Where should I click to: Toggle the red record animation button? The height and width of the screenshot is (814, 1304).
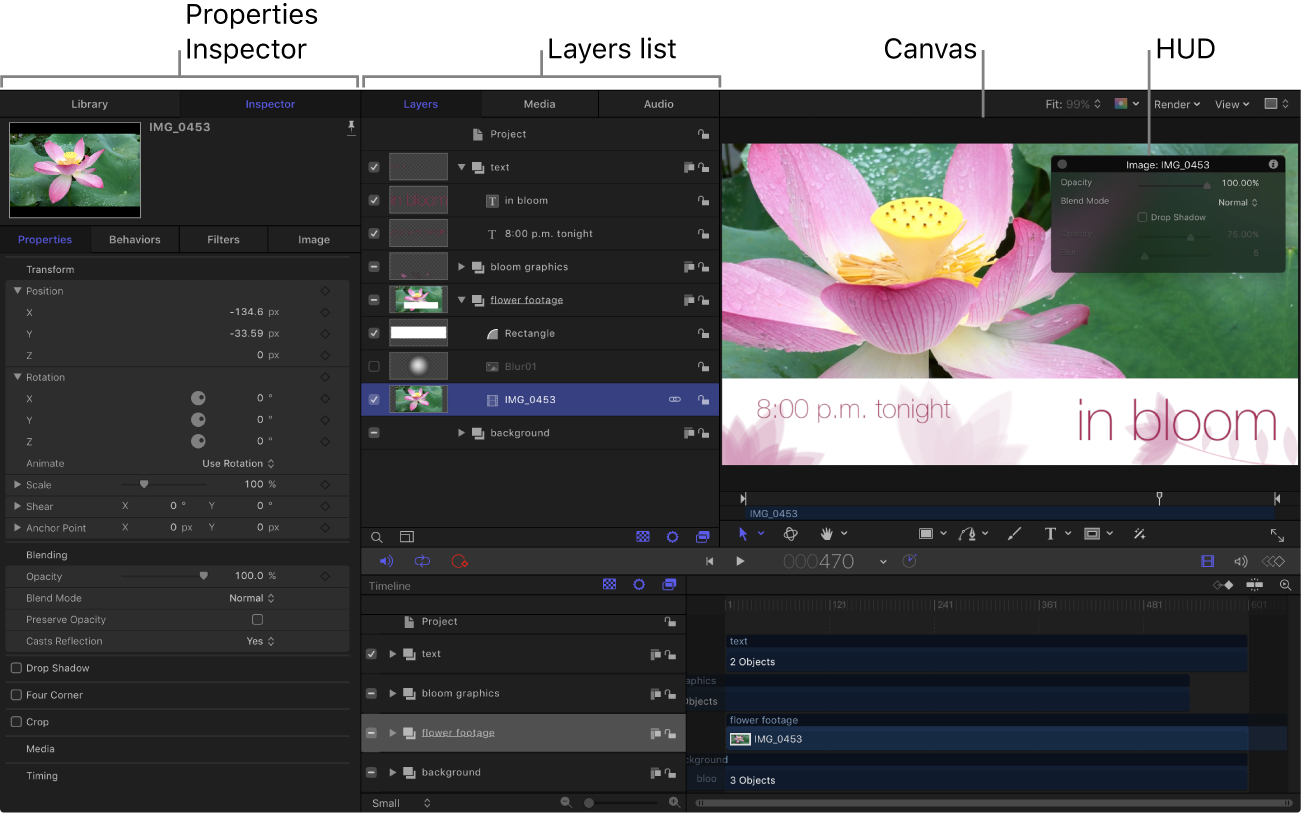pyautogui.click(x=460, y=561)
